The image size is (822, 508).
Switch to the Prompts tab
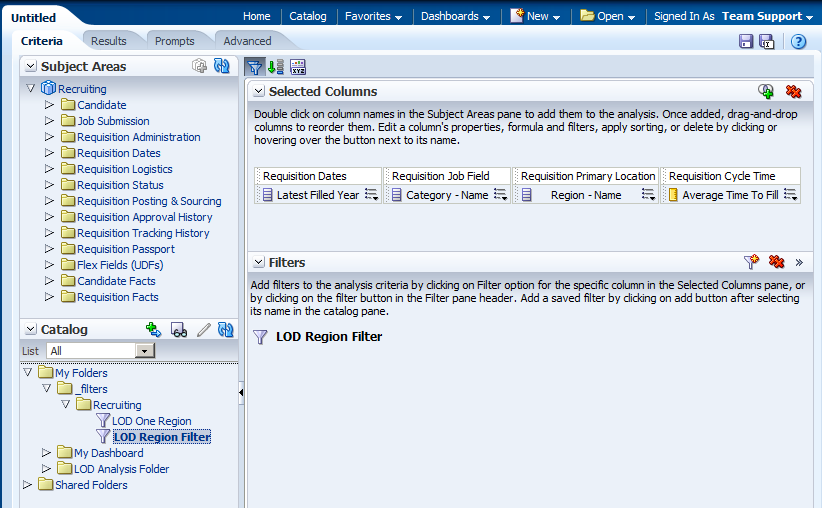coord(175,41)
